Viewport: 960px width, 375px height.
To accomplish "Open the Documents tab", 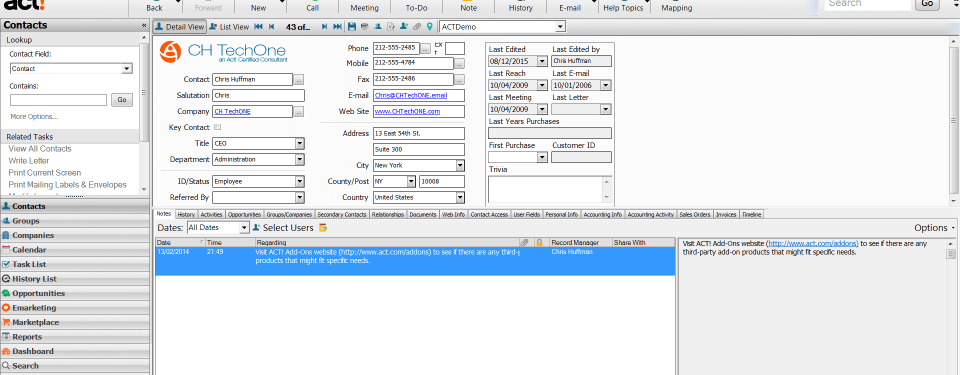I will pos(422,214).
